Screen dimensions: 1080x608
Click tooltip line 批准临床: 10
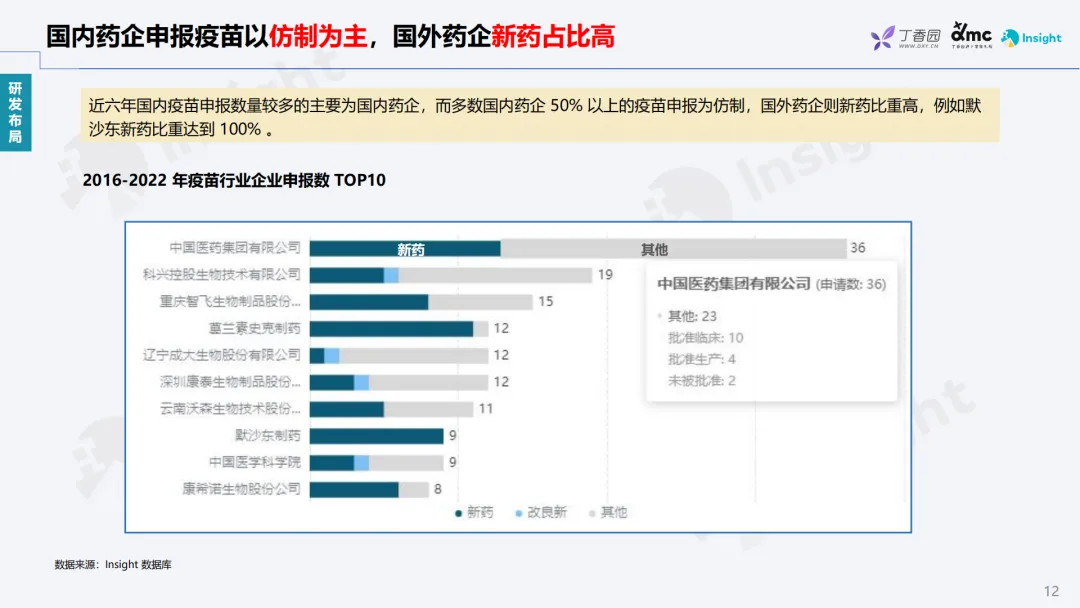tap(705, 338)
